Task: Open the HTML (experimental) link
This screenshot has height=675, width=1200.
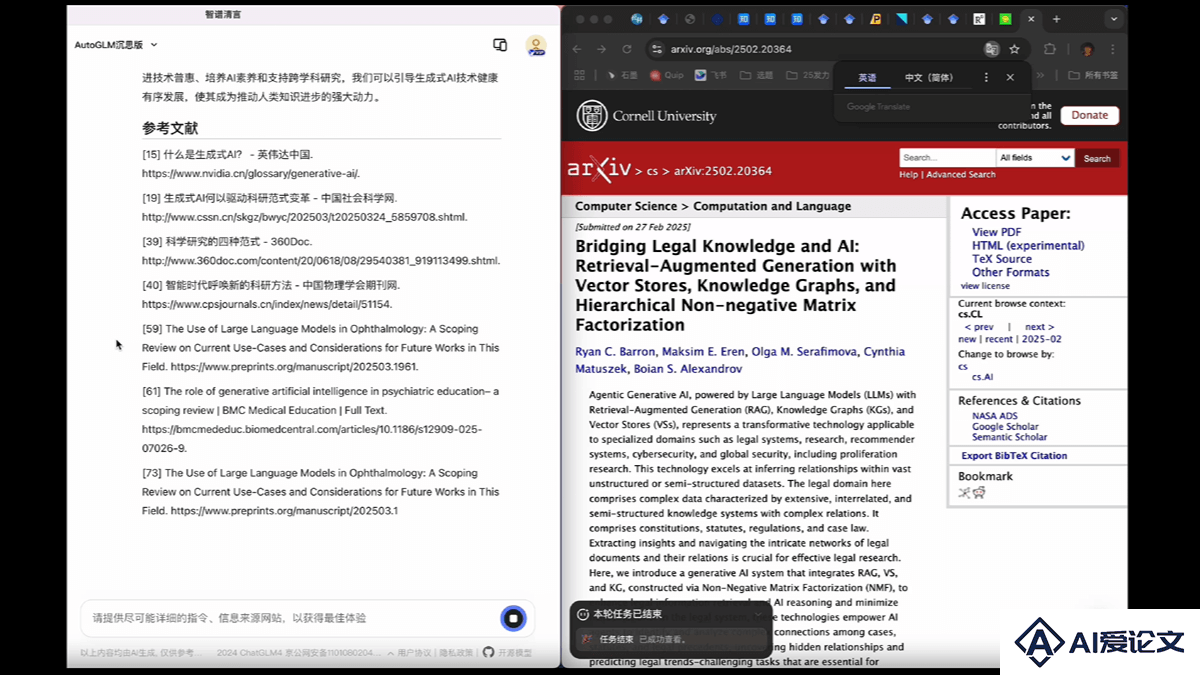Action: tap(1028, 246)
